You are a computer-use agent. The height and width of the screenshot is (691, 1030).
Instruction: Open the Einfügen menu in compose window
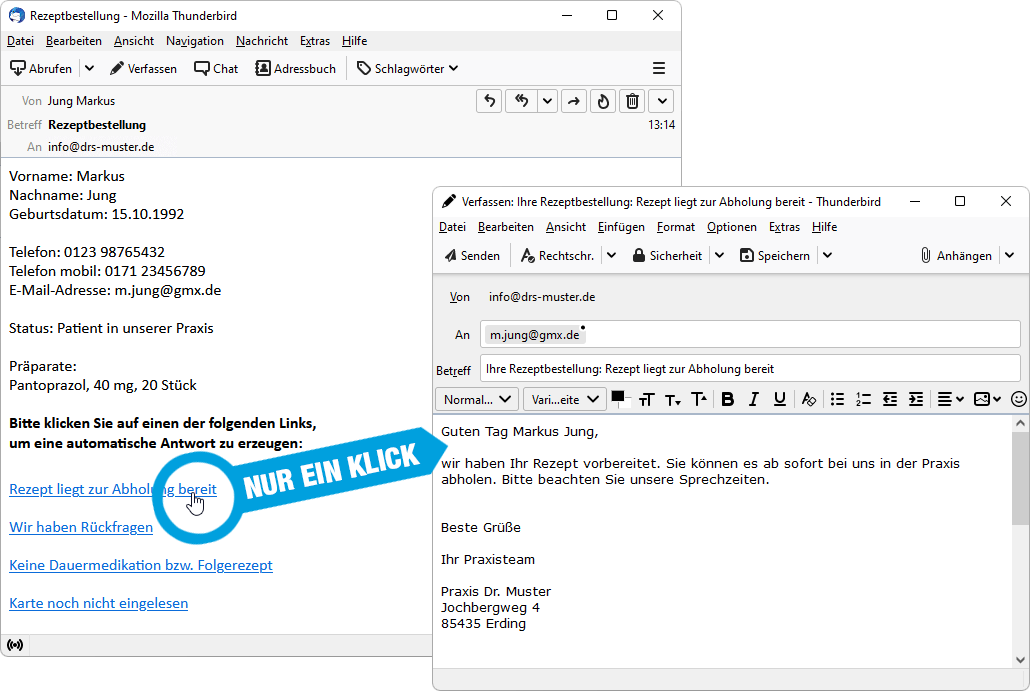coord(621,227)
